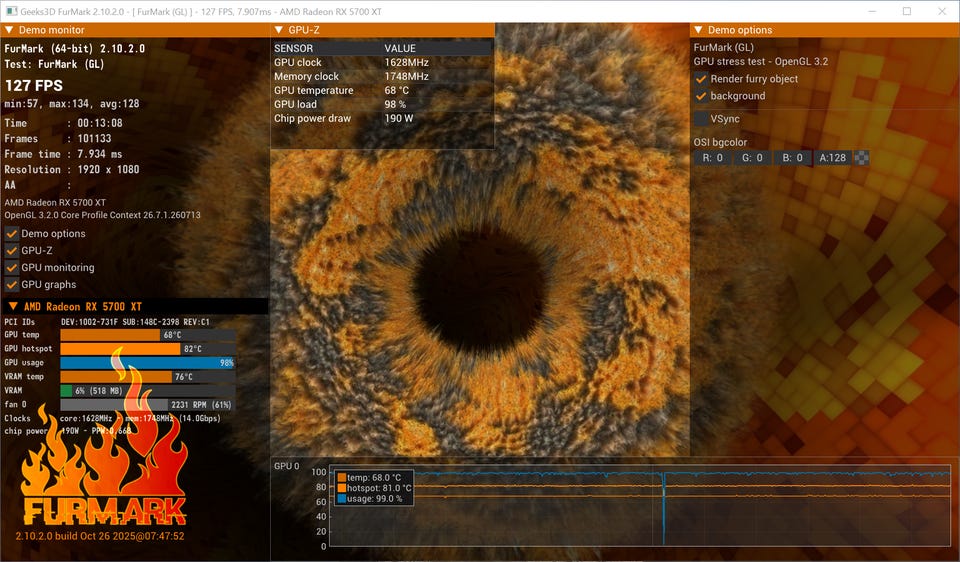Collapse the GPU-Z panel triangle
The width and height of the screenshot is (960, 562).
(x=279, y=30)
